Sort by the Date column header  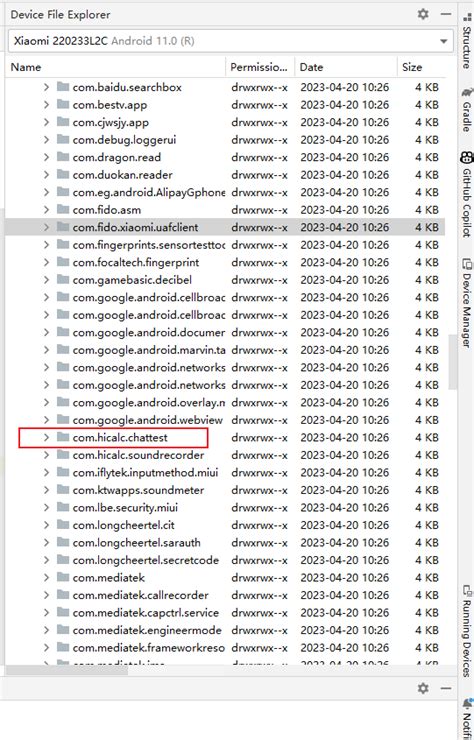coord(346,67)
